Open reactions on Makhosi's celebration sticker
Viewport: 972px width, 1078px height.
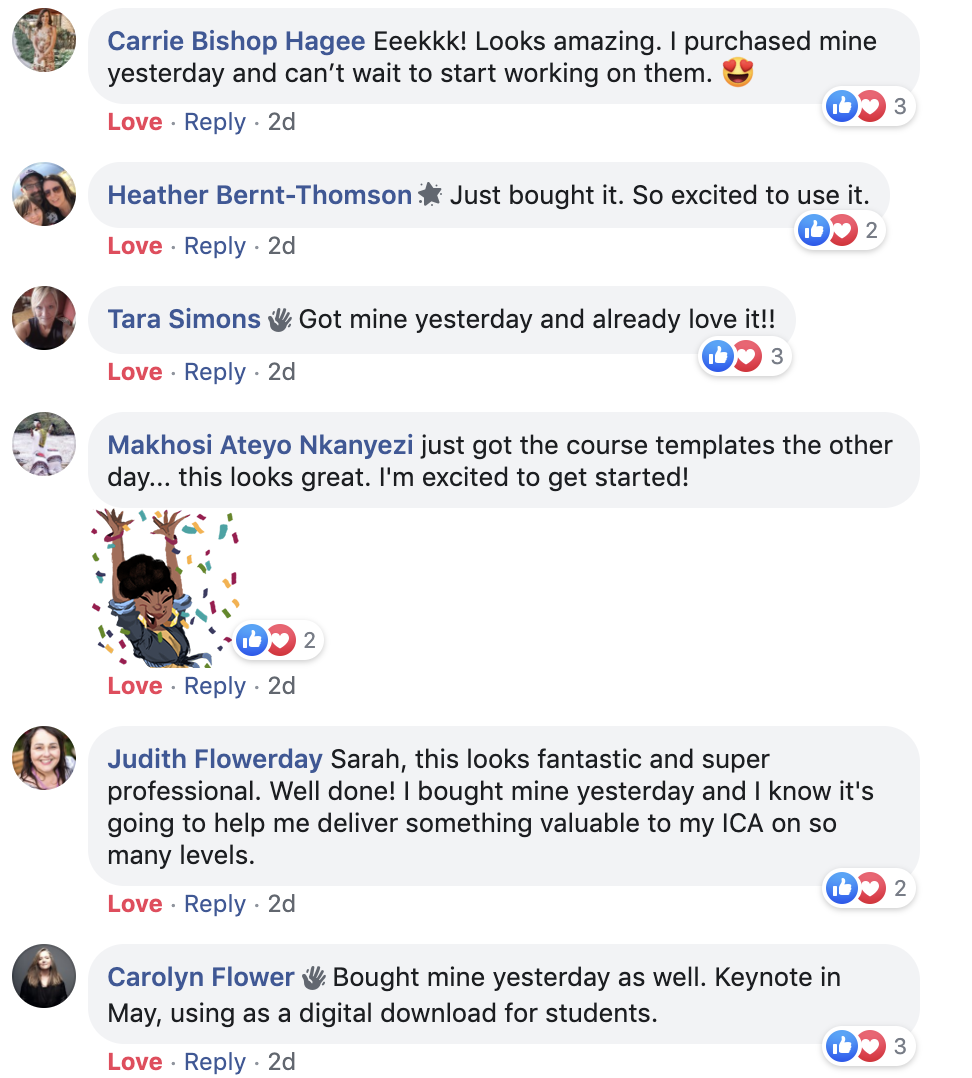pos(279,640)
